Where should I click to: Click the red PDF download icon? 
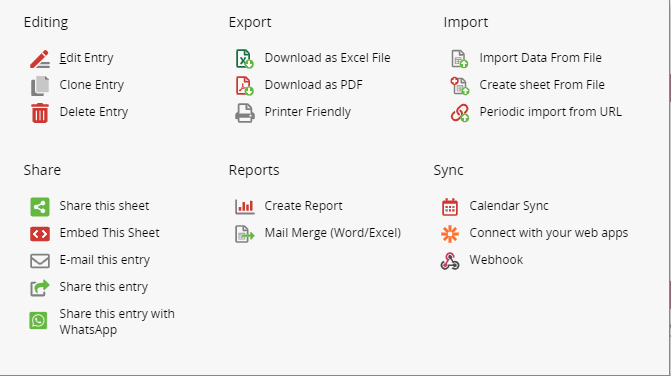point(245,86)
